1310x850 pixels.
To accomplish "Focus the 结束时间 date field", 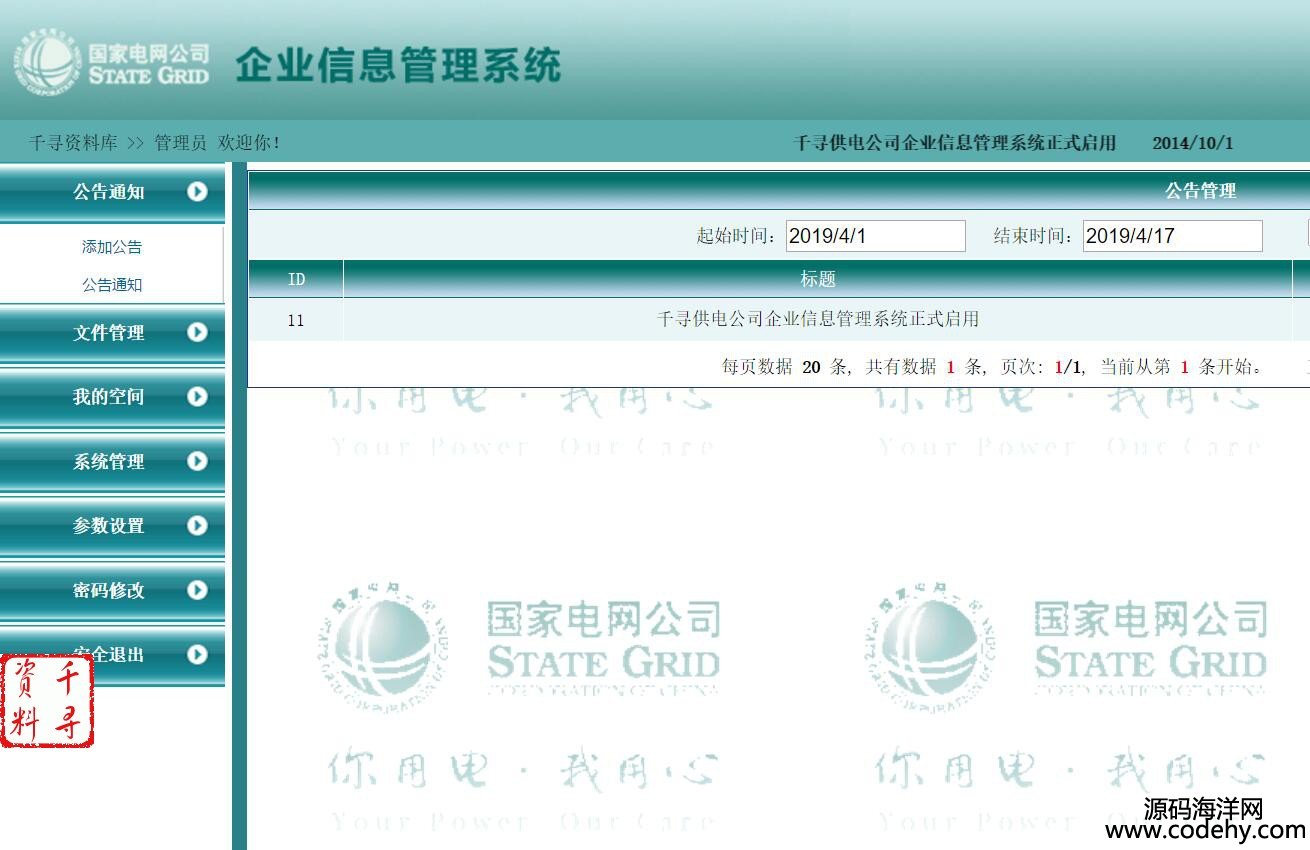I will (1172, 236).
